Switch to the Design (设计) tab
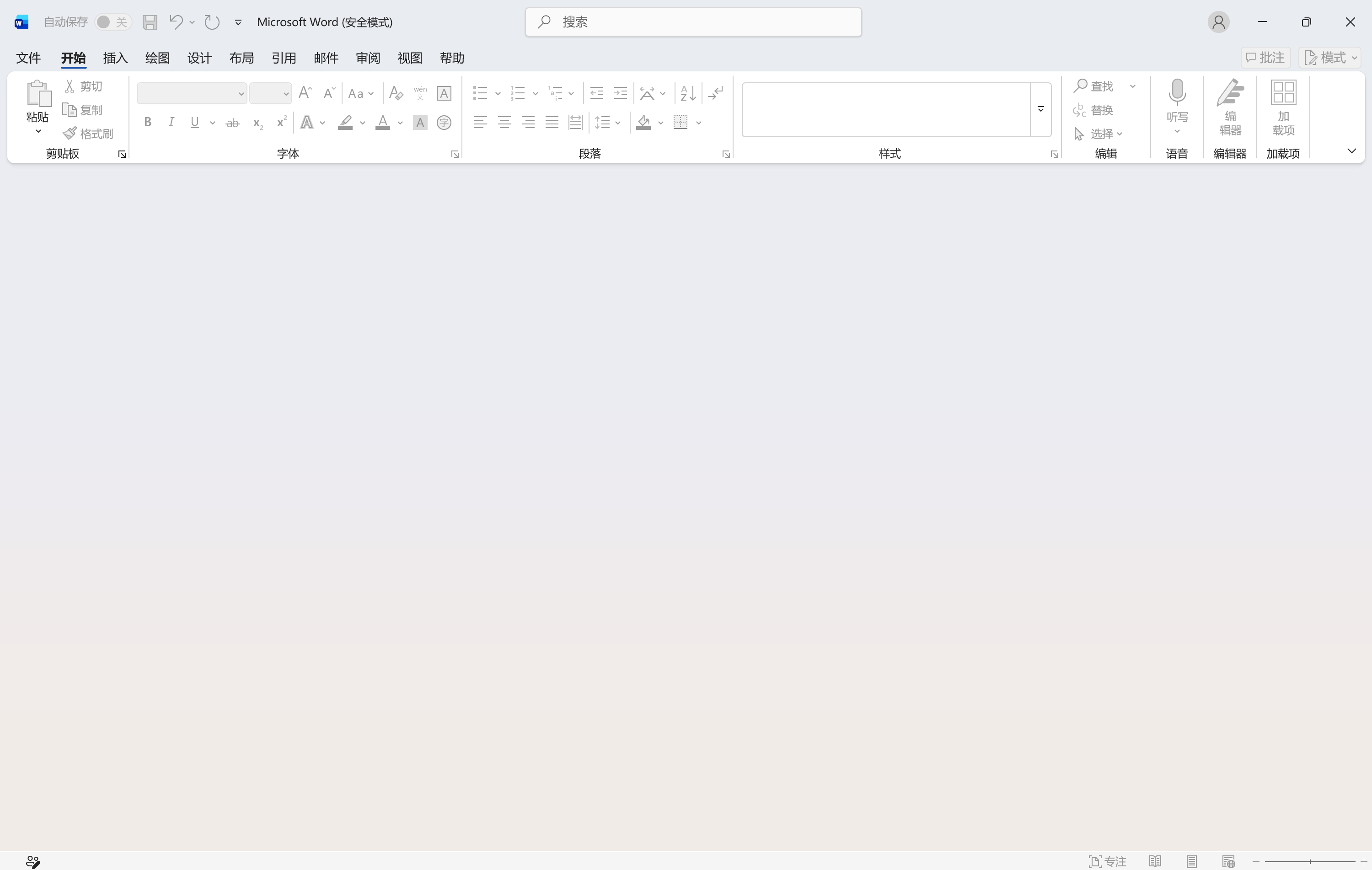 click(x=199, y=58)
